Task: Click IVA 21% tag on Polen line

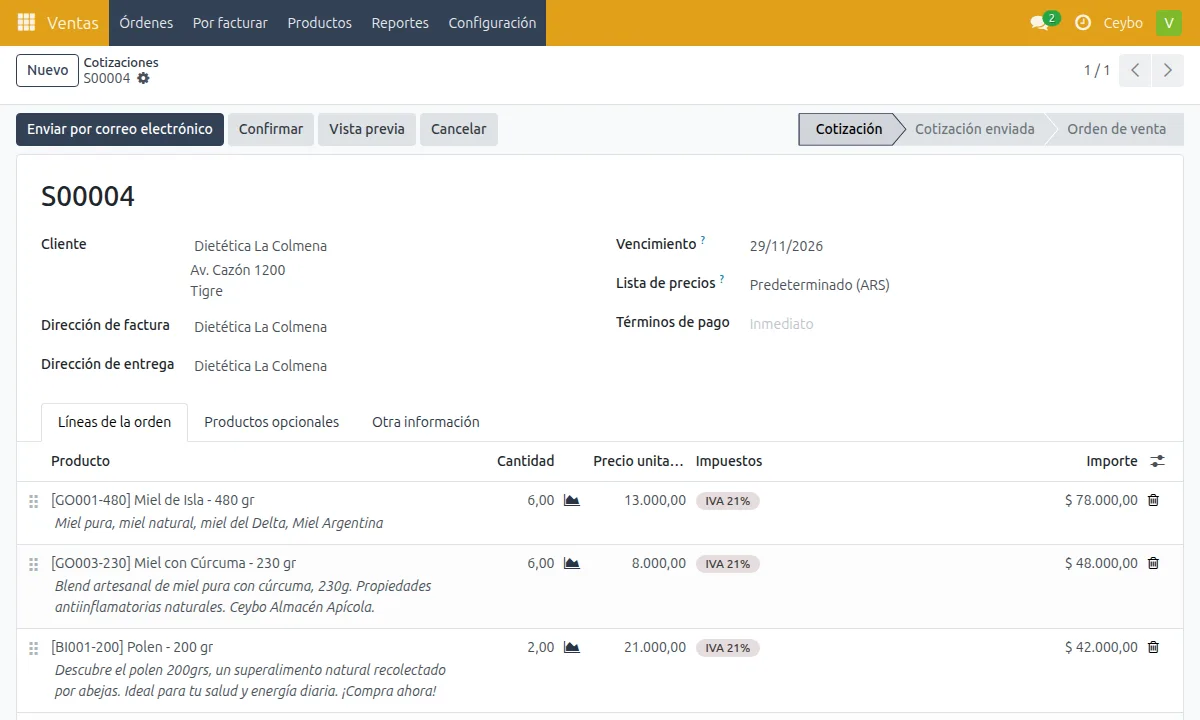Action: point(728,648)
